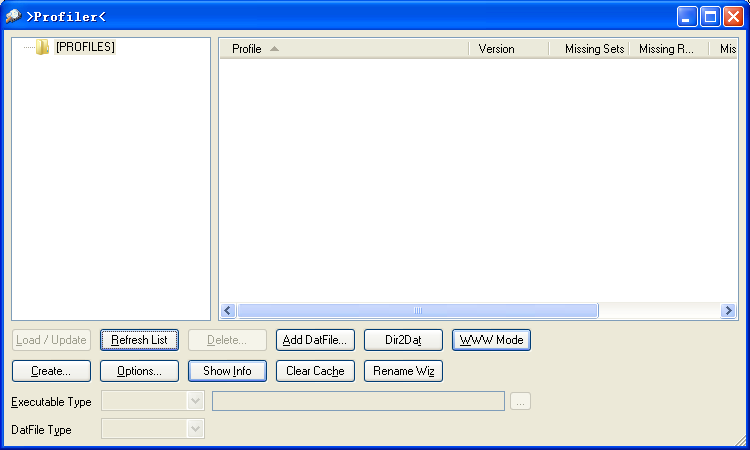
Task: Click the Create... button
Action: pos(51,371)
